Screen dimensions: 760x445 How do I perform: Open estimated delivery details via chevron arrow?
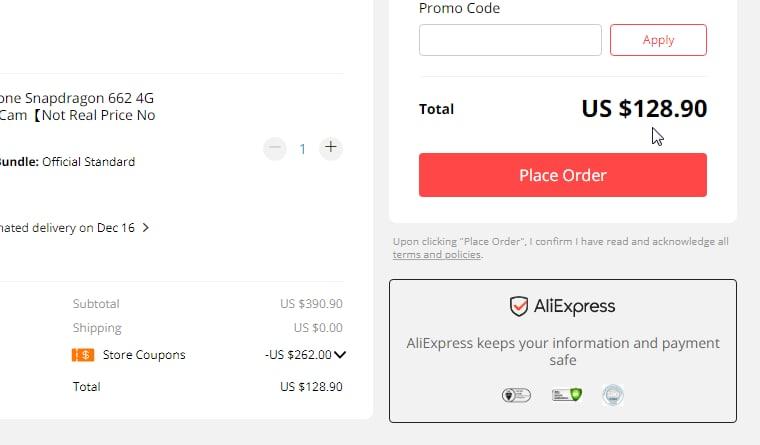pos(145,227)
